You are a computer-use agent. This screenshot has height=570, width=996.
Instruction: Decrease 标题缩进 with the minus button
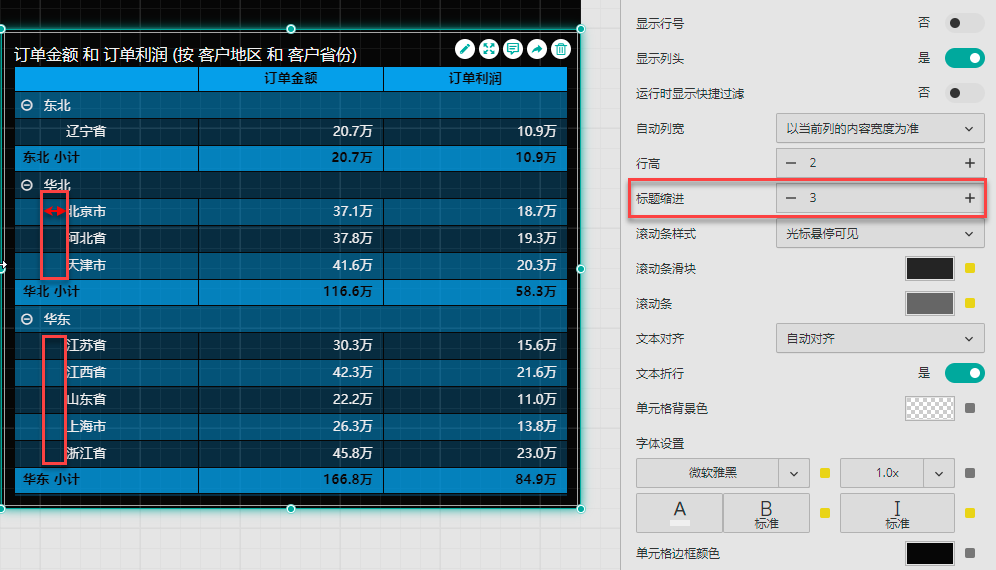(791, 198)
